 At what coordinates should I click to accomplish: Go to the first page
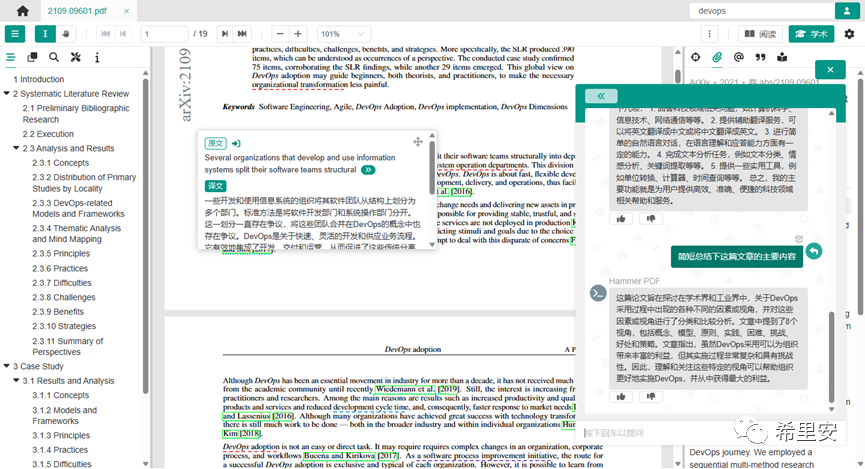pos(105,34)
